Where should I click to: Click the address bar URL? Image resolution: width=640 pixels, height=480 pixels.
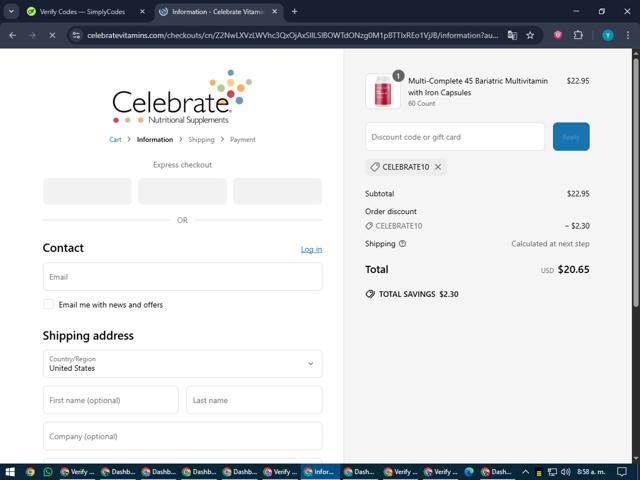coord(292,36)
